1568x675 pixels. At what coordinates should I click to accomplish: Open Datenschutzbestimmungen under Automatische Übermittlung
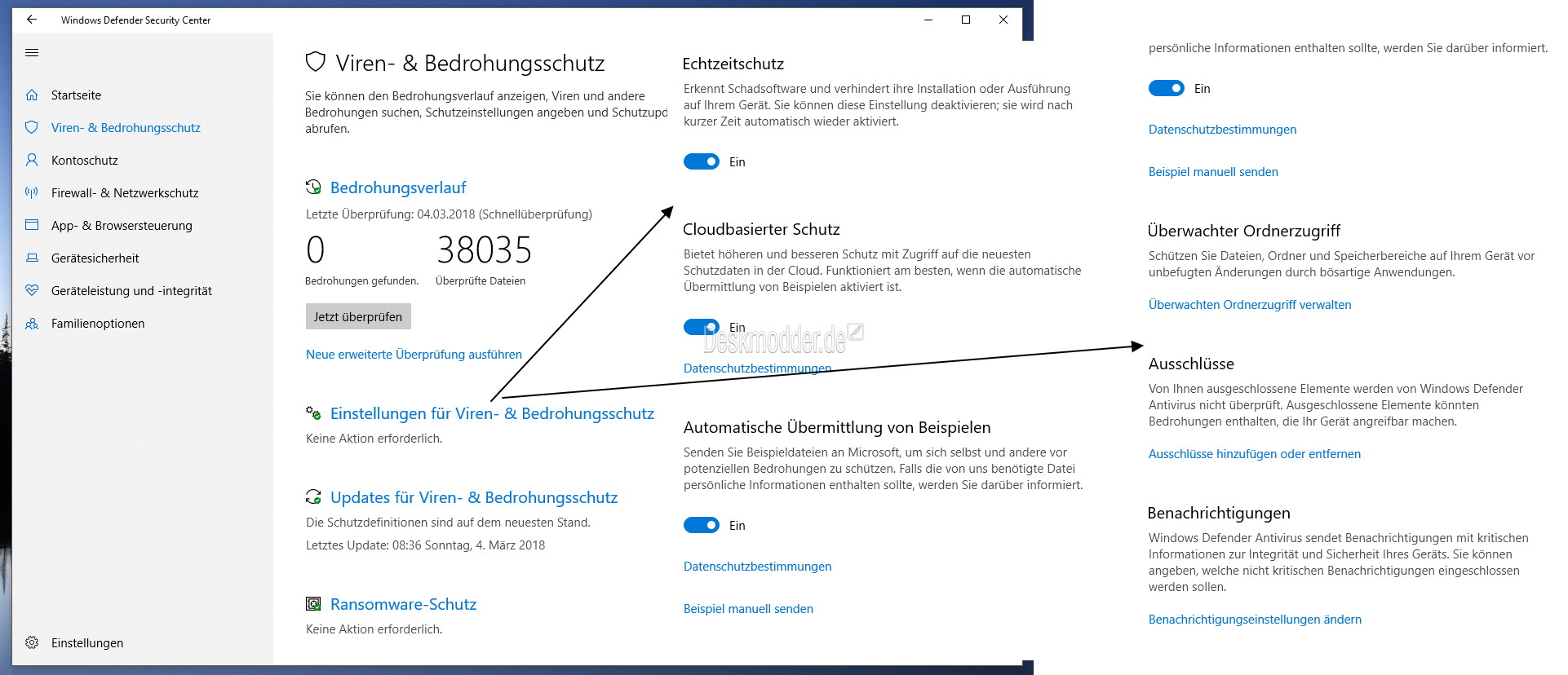click(x=757, y=567)
